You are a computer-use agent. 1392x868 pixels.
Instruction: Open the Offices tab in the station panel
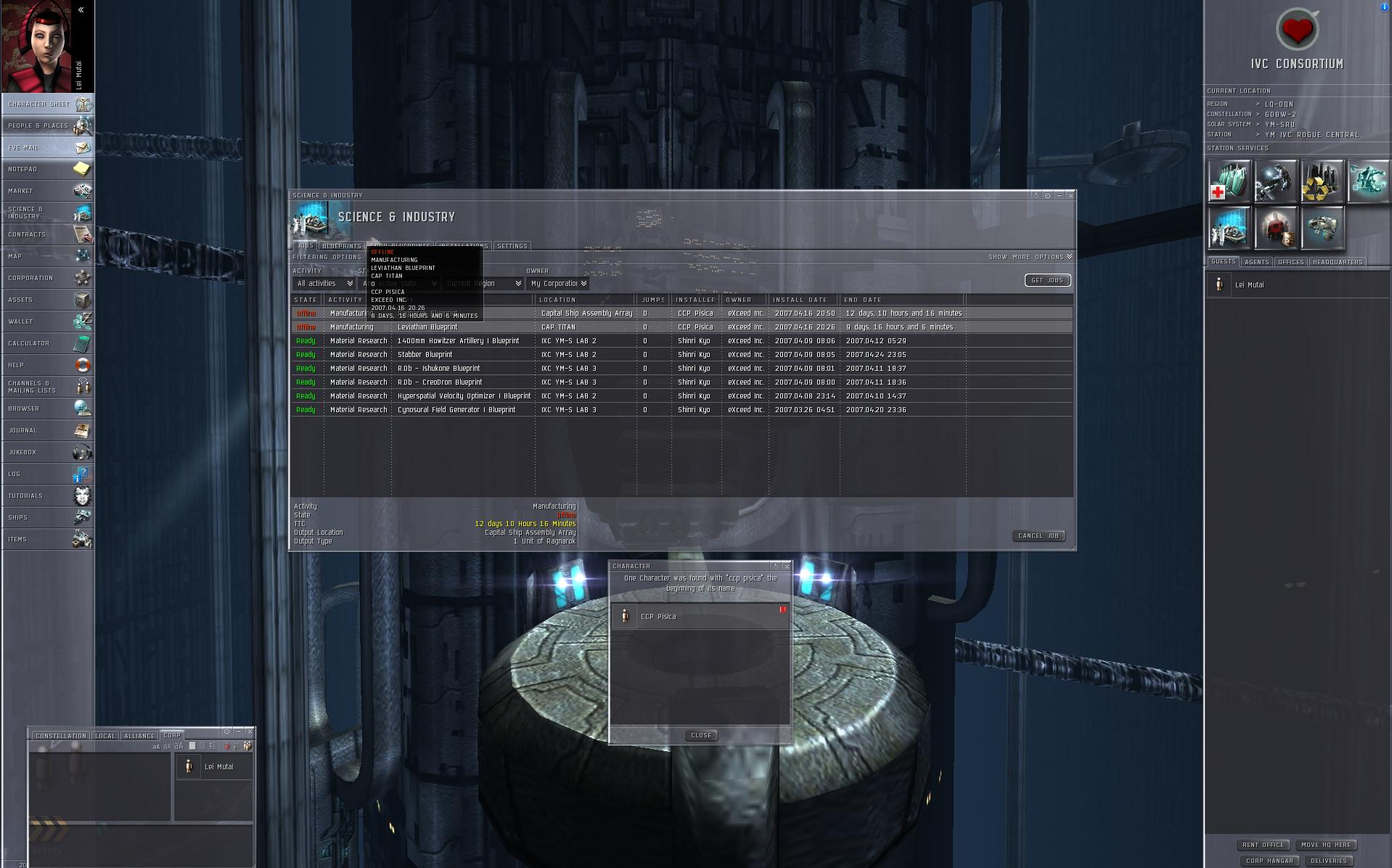pyautogui.click(x=1290, y=262)
